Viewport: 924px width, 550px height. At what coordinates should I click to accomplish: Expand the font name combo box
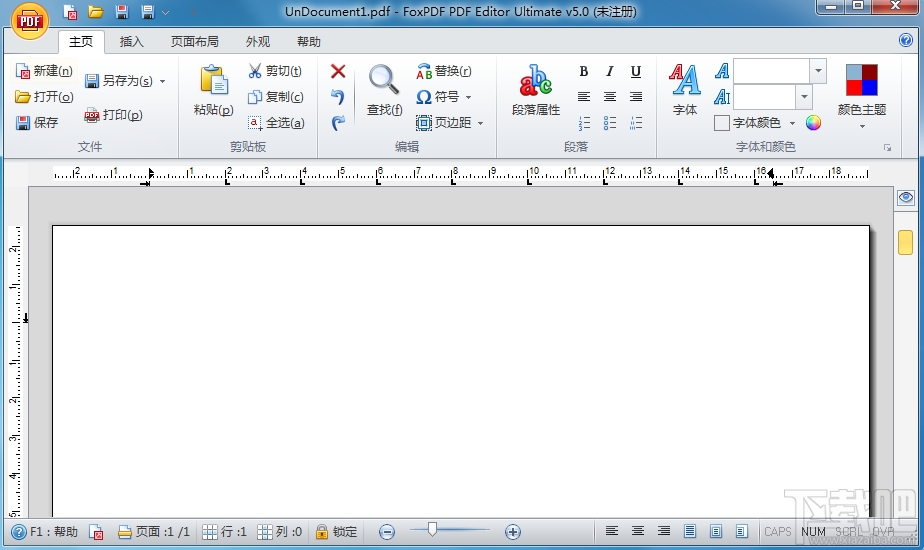click(x=818, y=71)
